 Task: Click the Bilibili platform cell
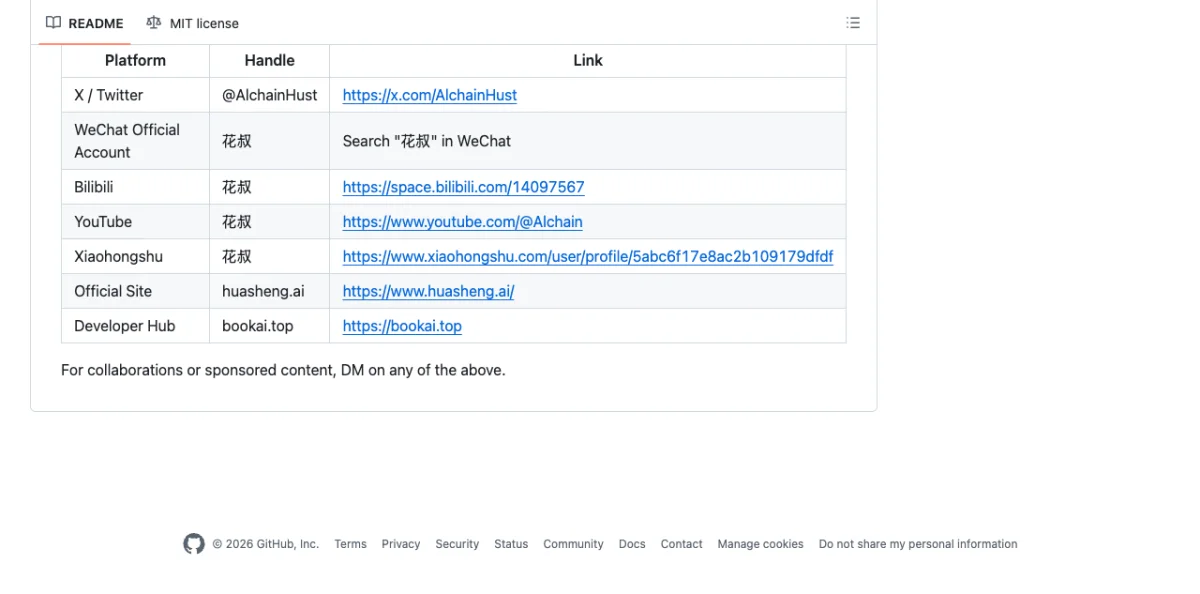tap(135, 187)
